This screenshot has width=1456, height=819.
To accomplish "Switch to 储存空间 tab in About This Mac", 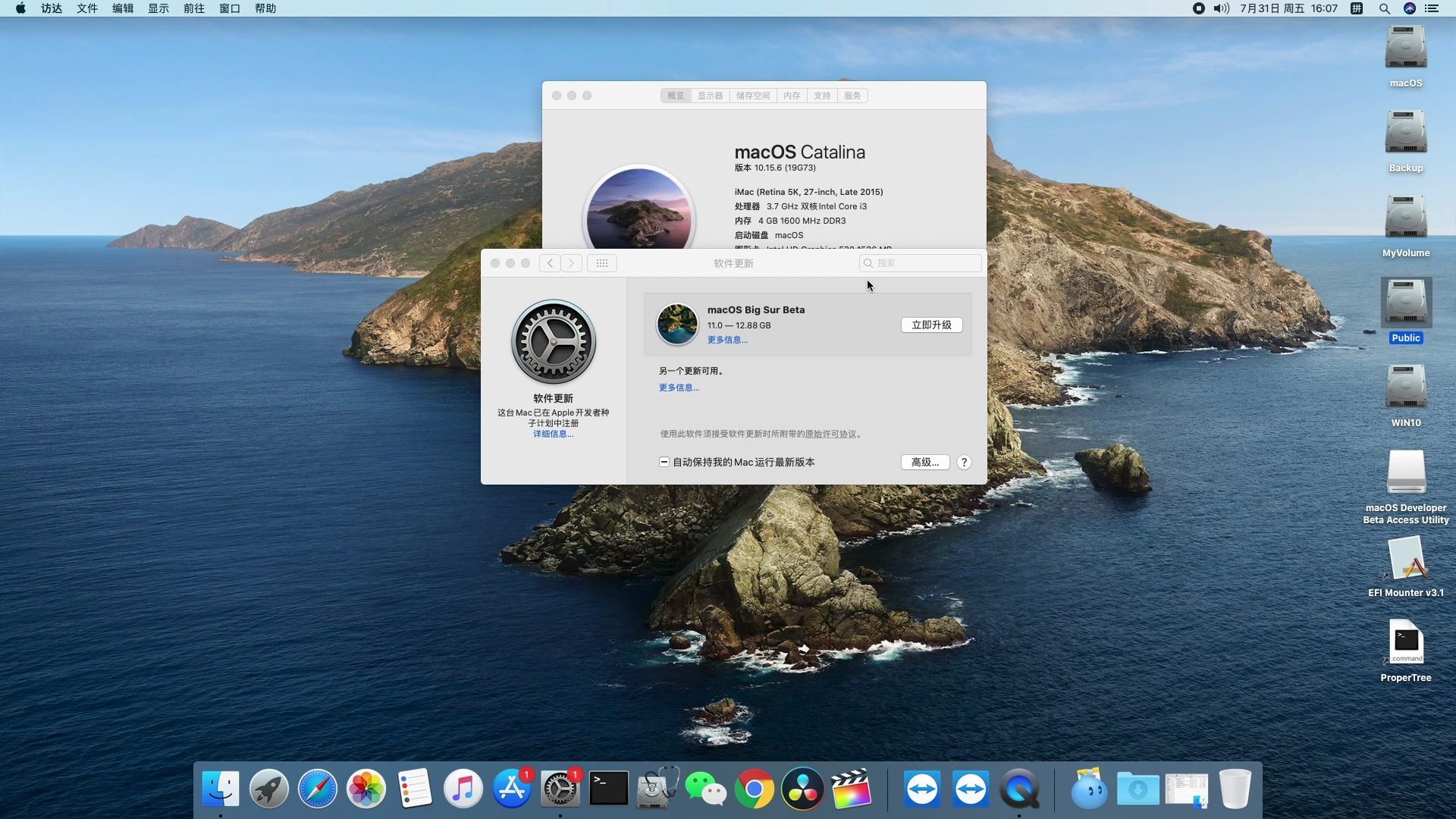I will coord(753,96).
